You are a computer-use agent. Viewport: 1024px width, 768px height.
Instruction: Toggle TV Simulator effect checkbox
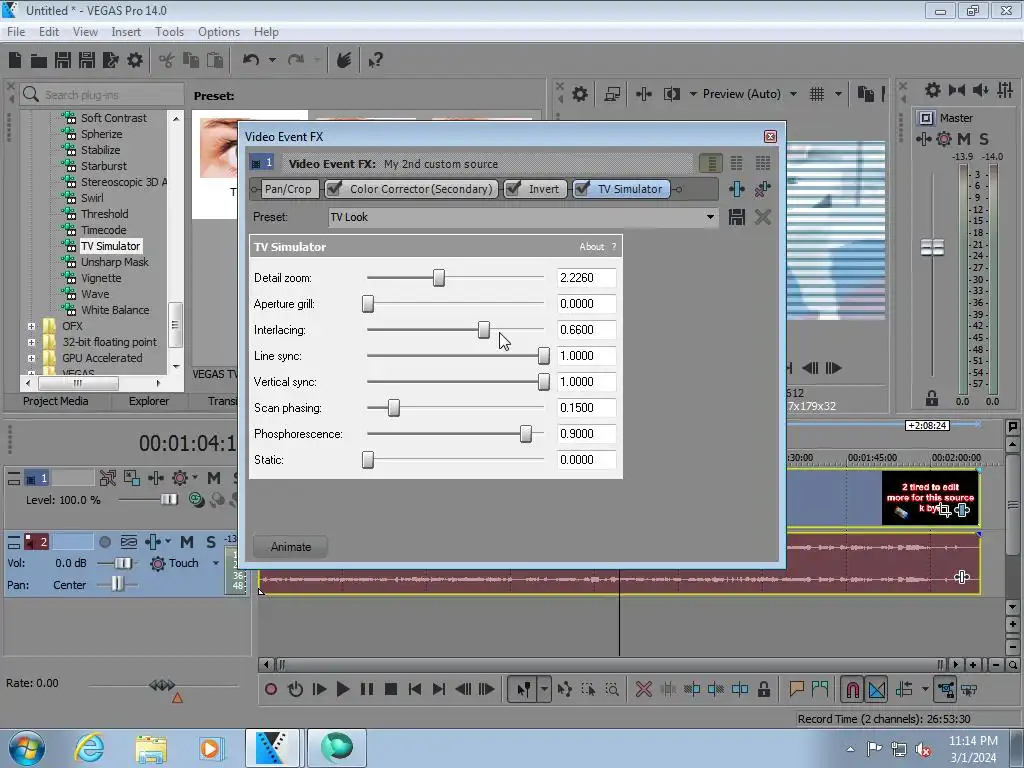pyautogui.click(x=582, y=189)
